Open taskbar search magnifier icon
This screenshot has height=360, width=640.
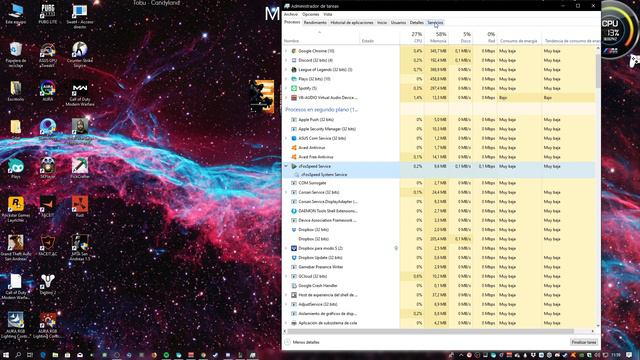tap(18, 355)
